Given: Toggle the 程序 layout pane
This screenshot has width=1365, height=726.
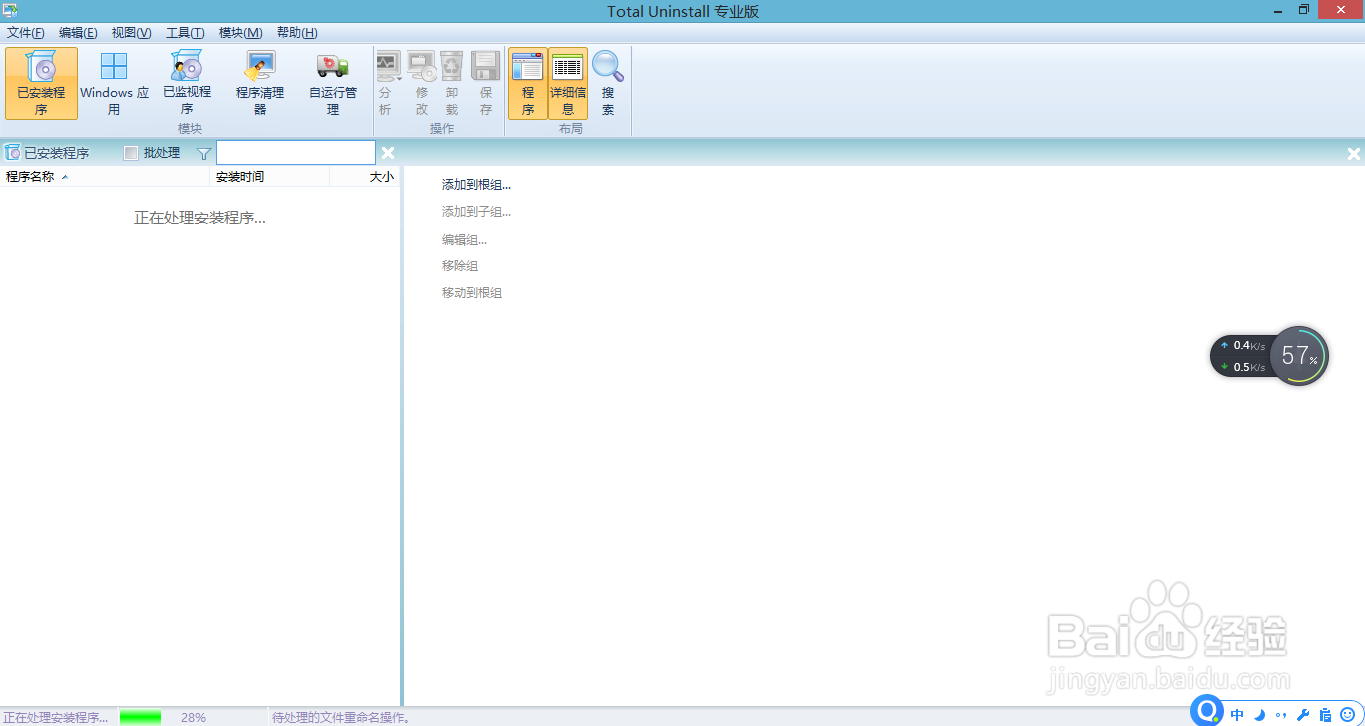Looking at the screenshot, I should point(527,83).
